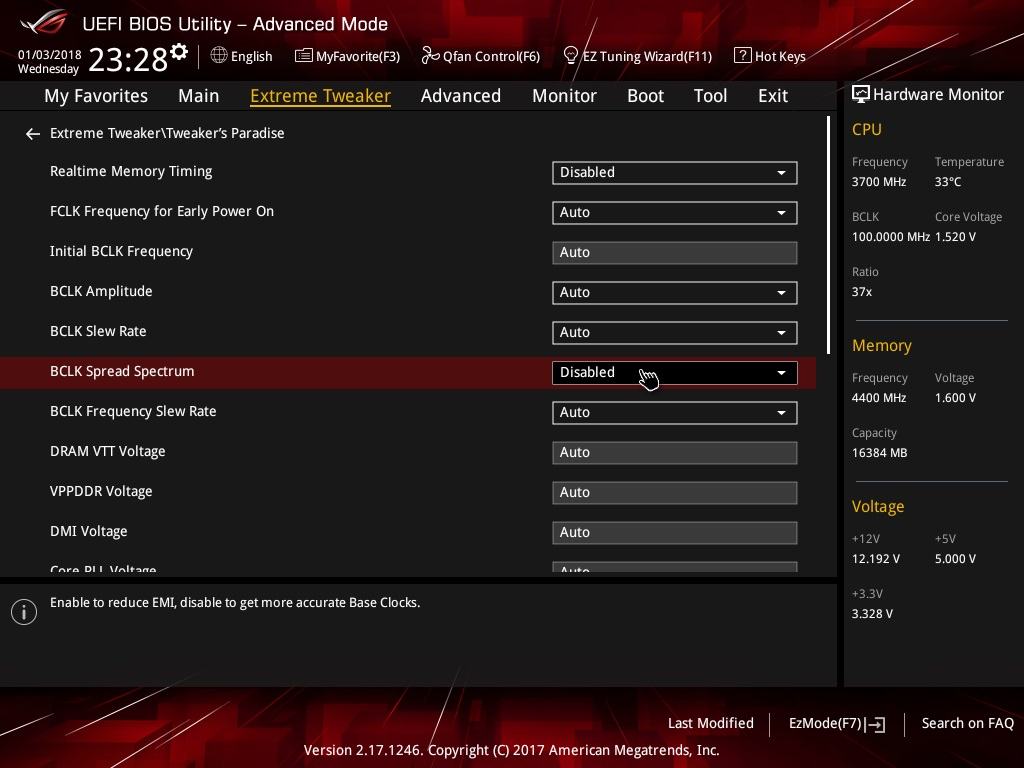Click the Tweaker's Paradise breadcrumb text

[226, 133]
